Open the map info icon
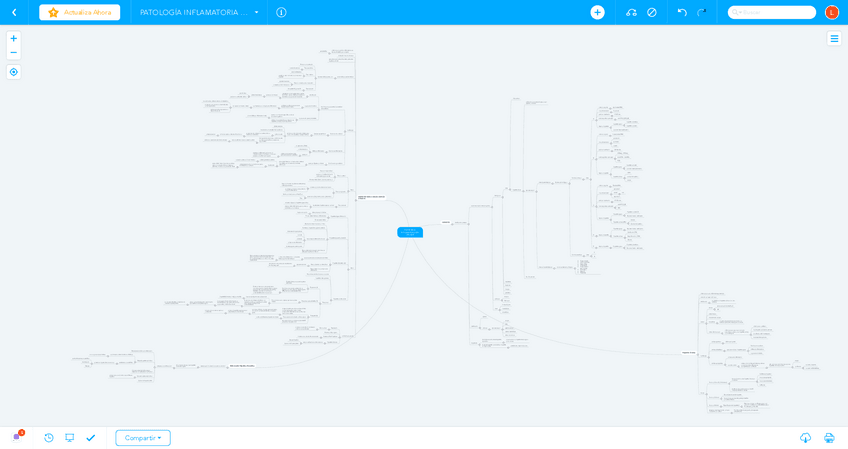Image resolution: width=848 pixels, height=449 pixels. [281, 12]
